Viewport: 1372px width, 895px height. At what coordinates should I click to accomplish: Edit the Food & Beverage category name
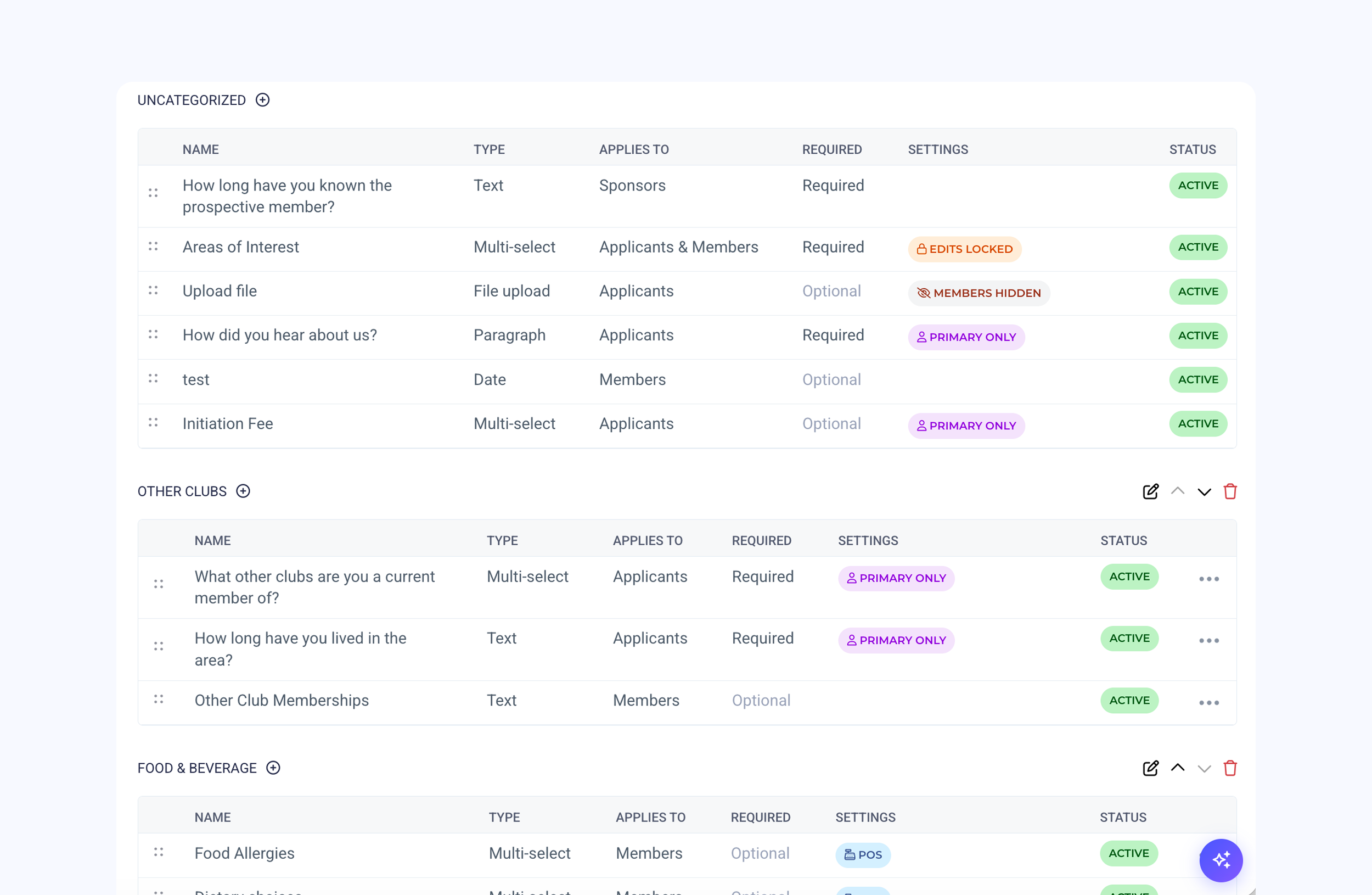[x=1151, y=768]
